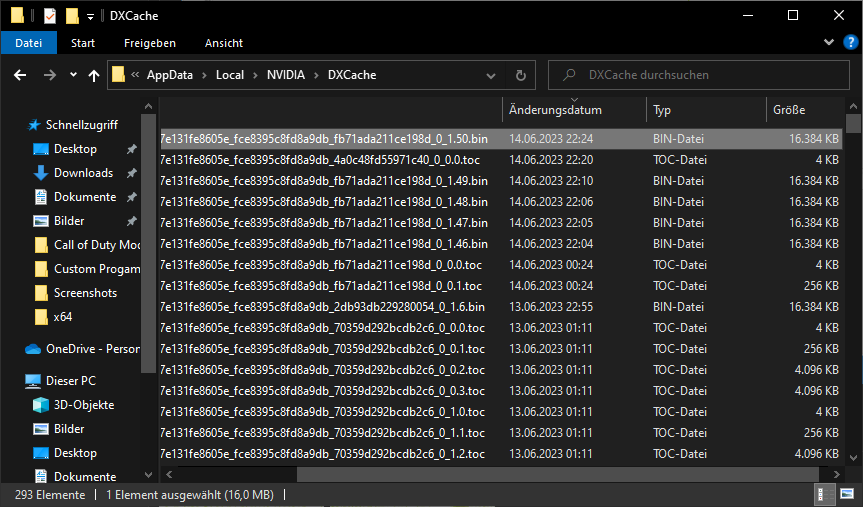
Task: Sort by Typ column header
Action: click(x=706, y=110)
